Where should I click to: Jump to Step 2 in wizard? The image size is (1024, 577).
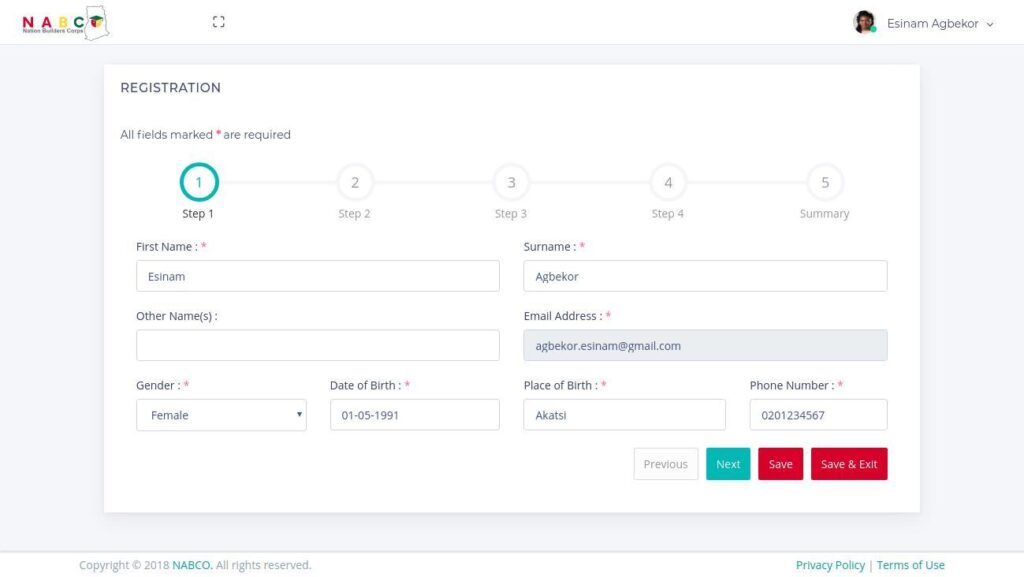[355, 183]
